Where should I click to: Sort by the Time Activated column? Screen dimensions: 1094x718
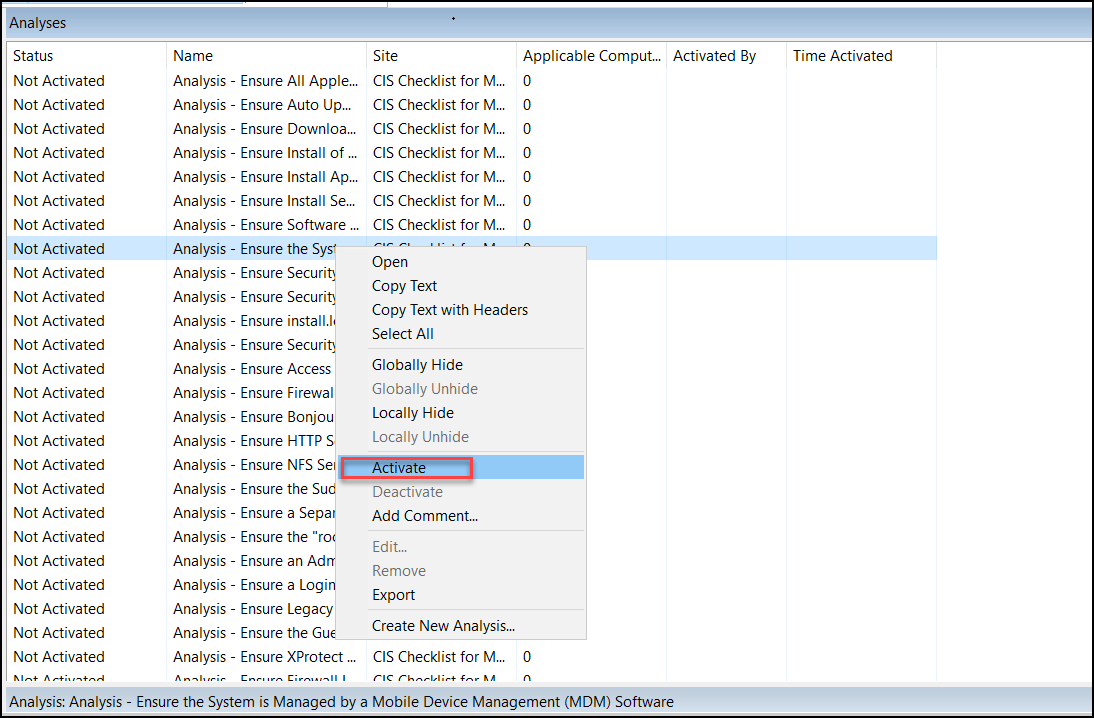pyautogui.click(x=840, y=55)
